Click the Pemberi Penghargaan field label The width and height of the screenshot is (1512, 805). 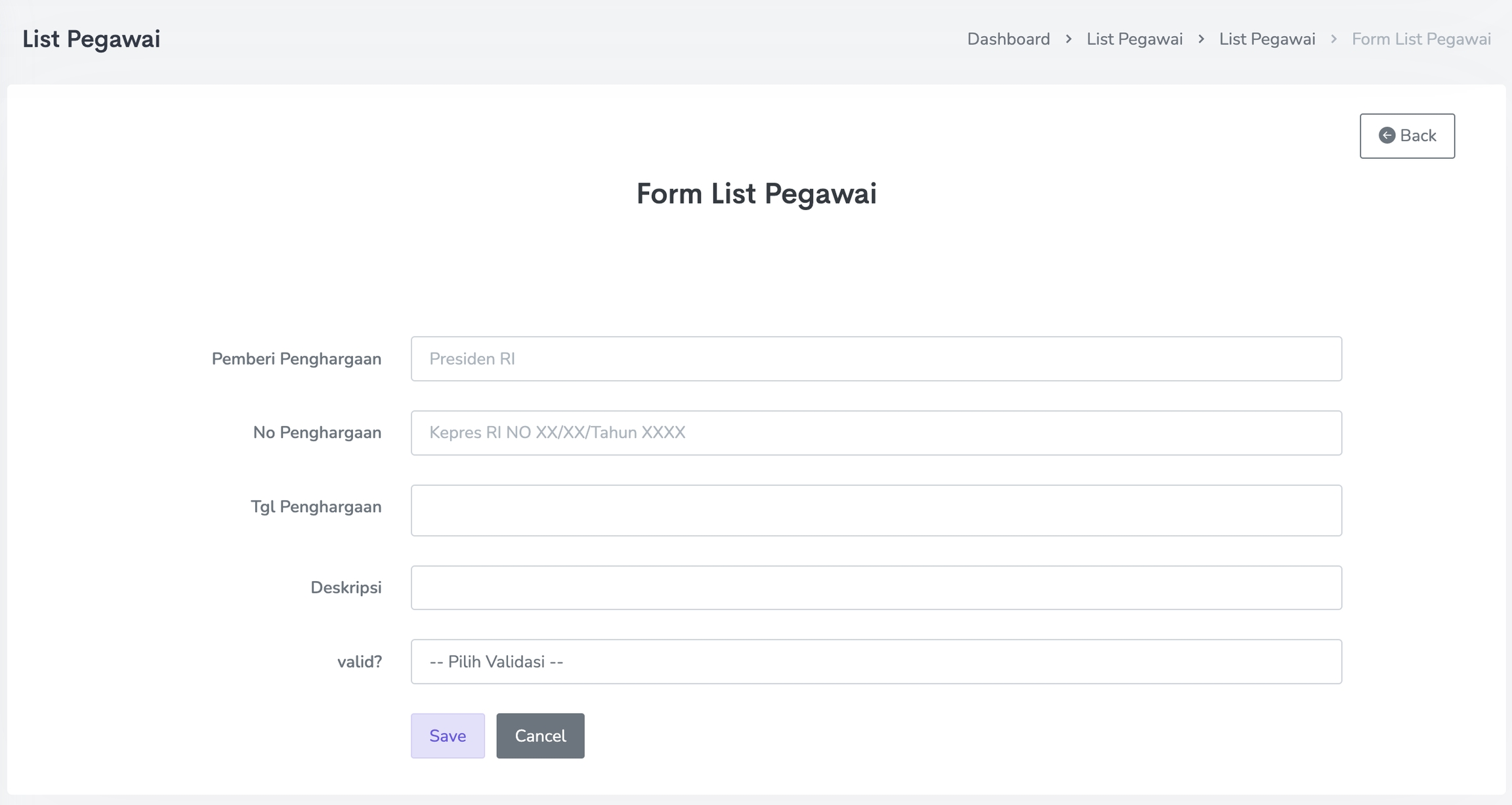coord(296,359)
